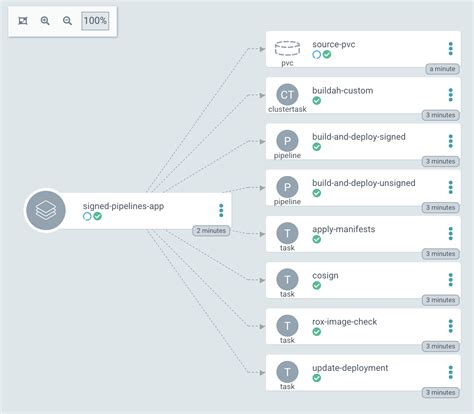
Task: Click the '3 minutes' badge on update-deployment
Action: tap(441, 393)
